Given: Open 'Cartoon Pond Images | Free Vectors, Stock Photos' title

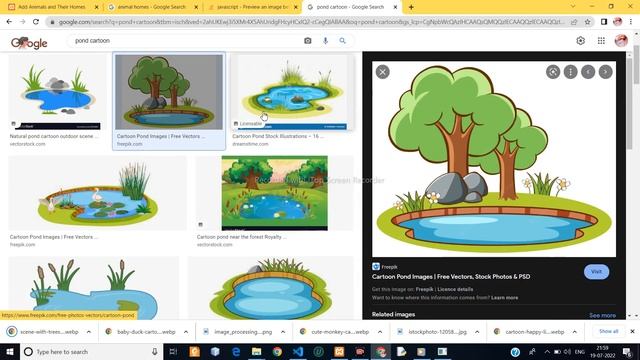Looking at the screenshot, I should (451, 277).
